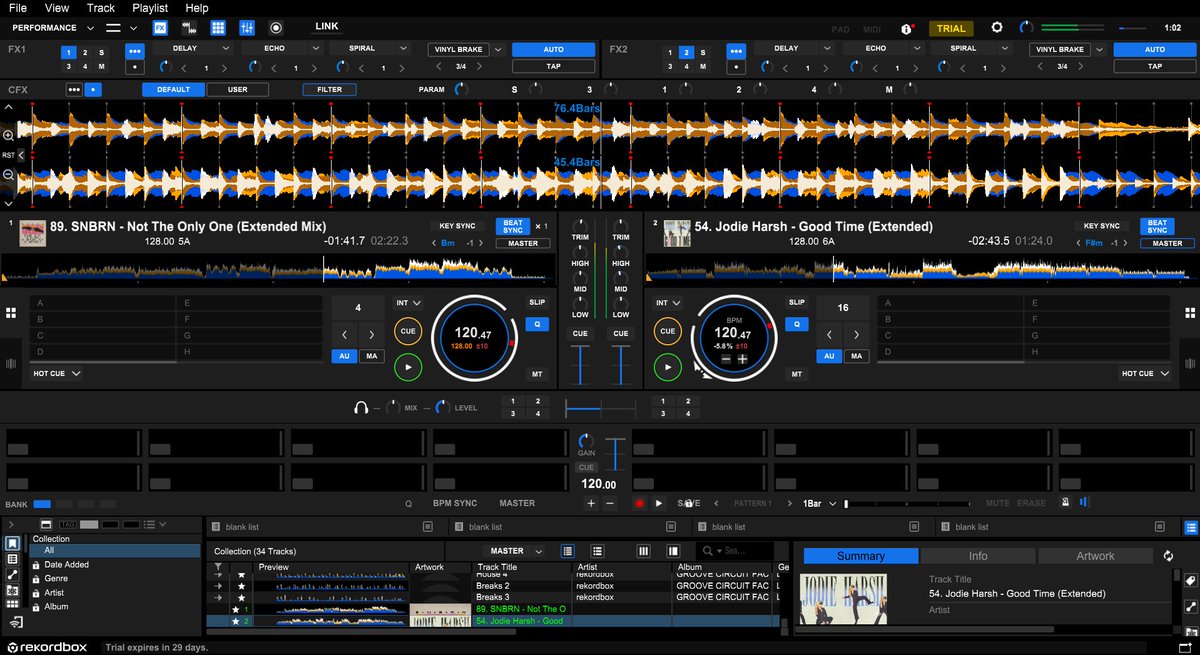The image size is (1200, 655).
Task: Open the mixer panel icon
Action: (247, 28)
